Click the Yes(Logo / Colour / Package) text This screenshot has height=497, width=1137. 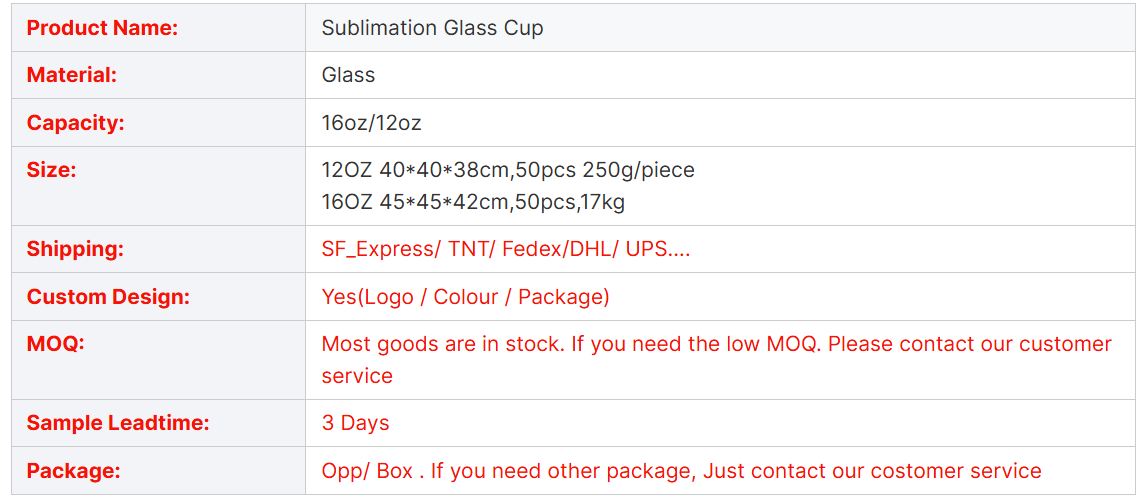tap(466, 297)
